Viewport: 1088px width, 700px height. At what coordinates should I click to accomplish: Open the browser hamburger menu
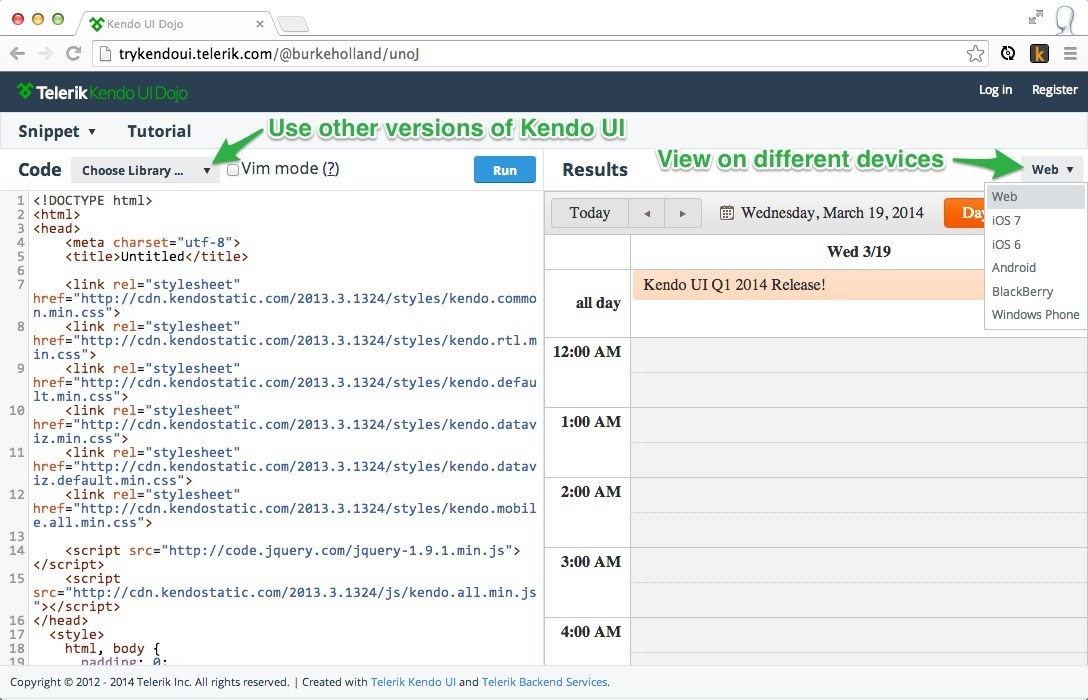click(x=1071, y=53)
